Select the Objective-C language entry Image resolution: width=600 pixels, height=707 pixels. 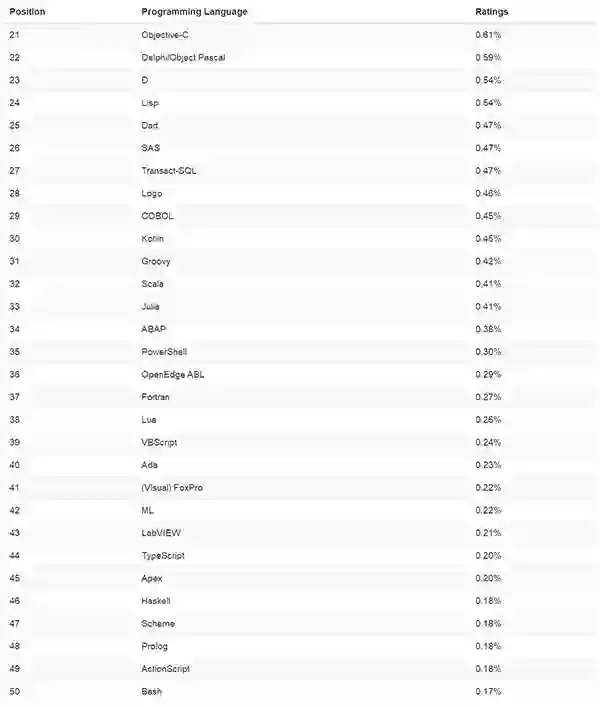coord(165,35)
